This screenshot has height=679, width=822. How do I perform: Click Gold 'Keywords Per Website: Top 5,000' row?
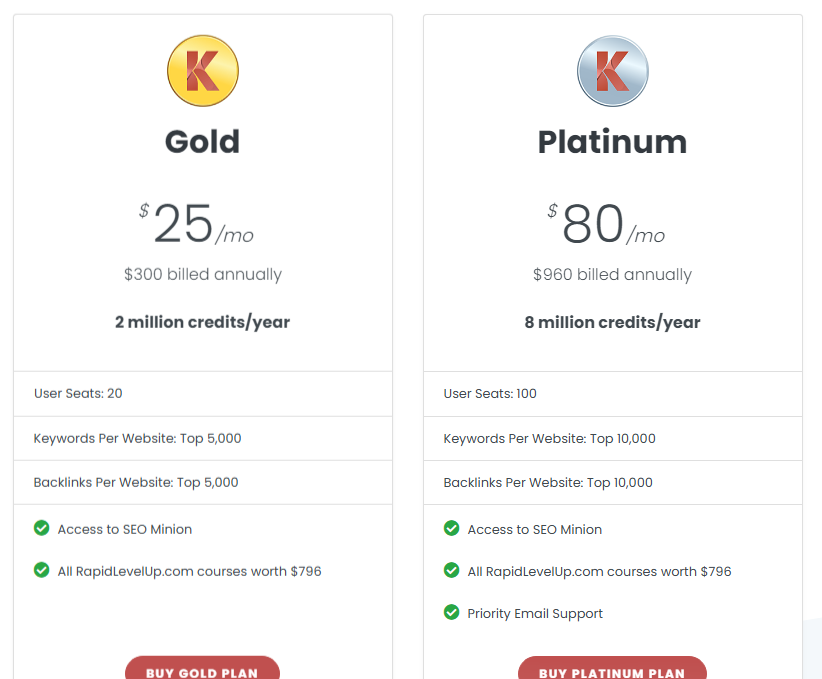203,439
